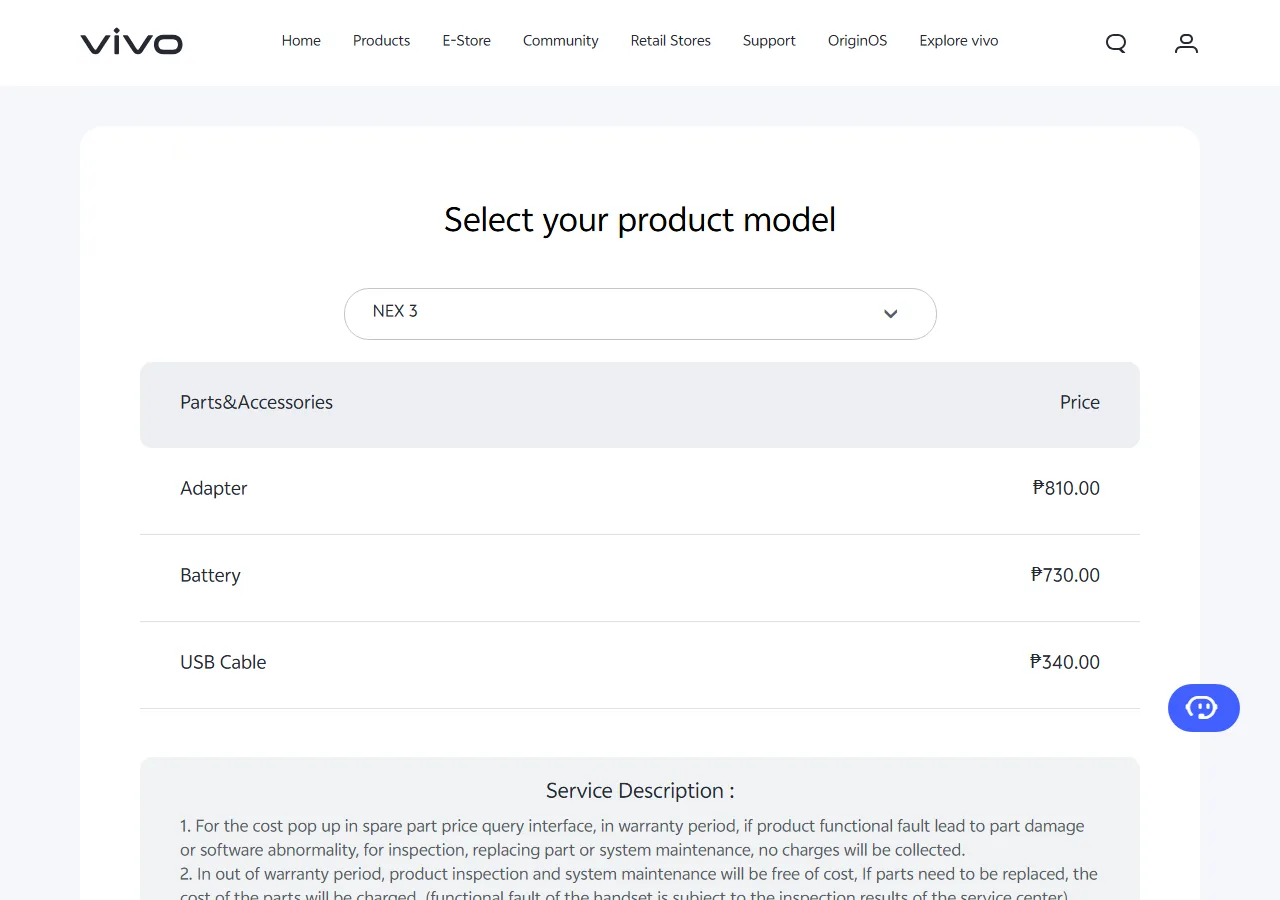This screenshot has width=1280, height=900.
Task: Select the Battery row label
Action: pos(210,575)
